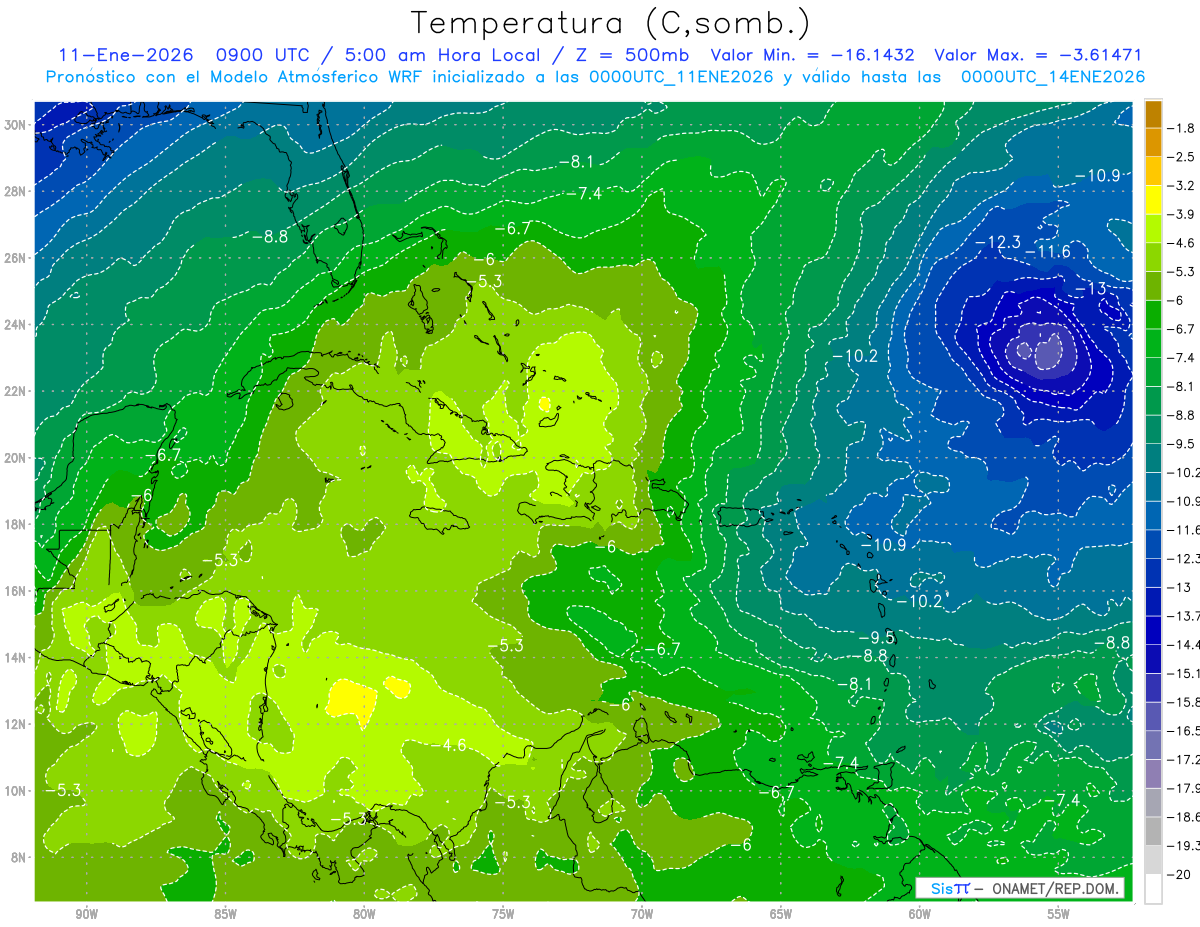Click the "70W" longitude axis label
Screen dimensions: 1200x927
[x=642, y=914]
